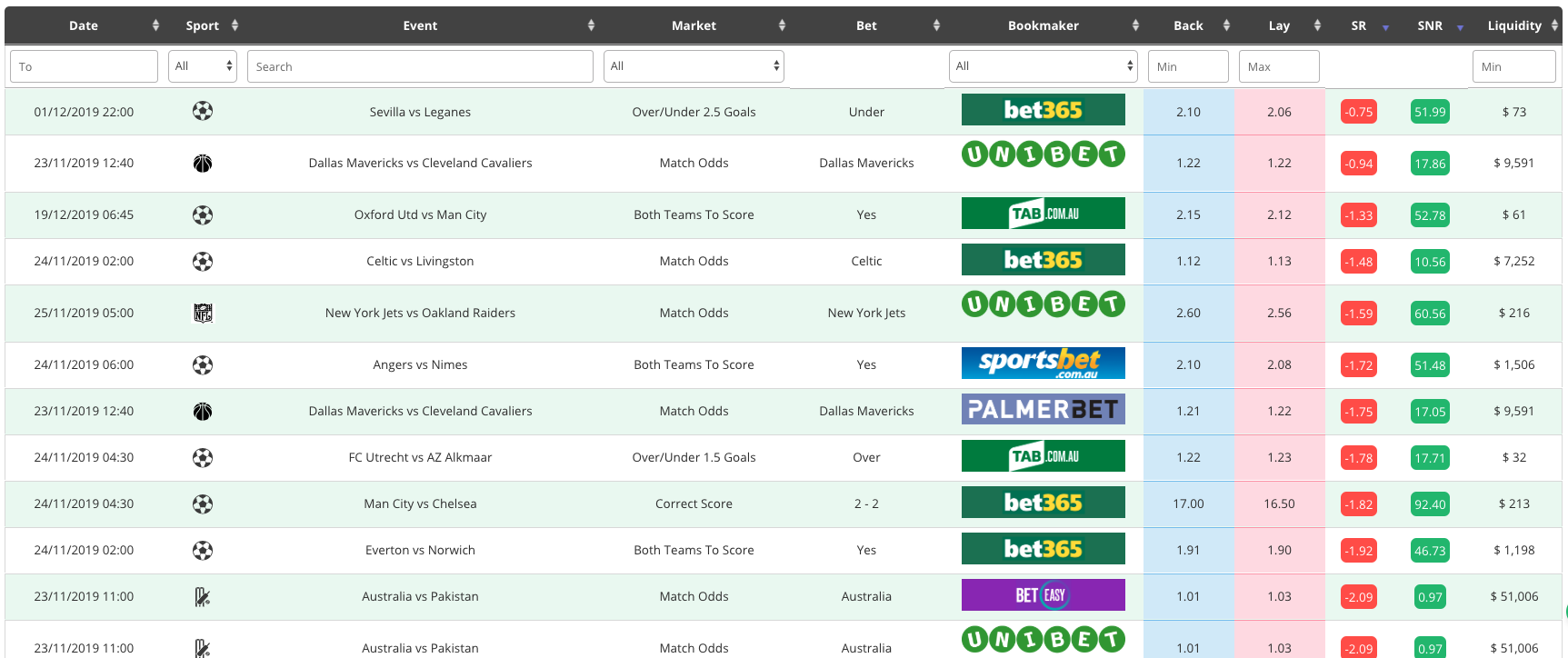This screenshot has height=658, width=1568.
Task: Click the bet365 logo for Sevilla vs Leganes
Action: [x=1044, y=110]
